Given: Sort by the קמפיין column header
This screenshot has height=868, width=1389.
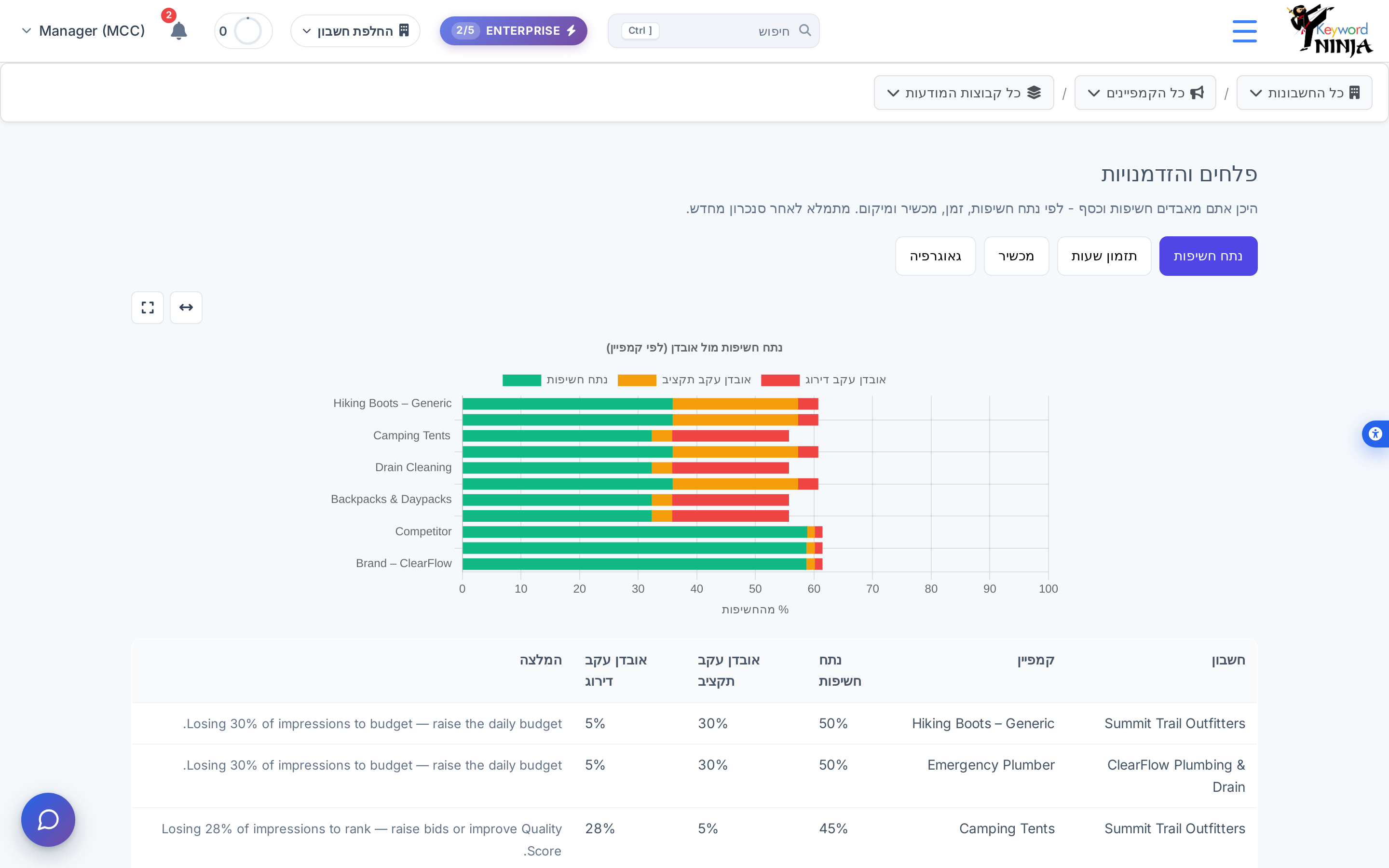Looking at the screenshot, I should (1036, 660).
